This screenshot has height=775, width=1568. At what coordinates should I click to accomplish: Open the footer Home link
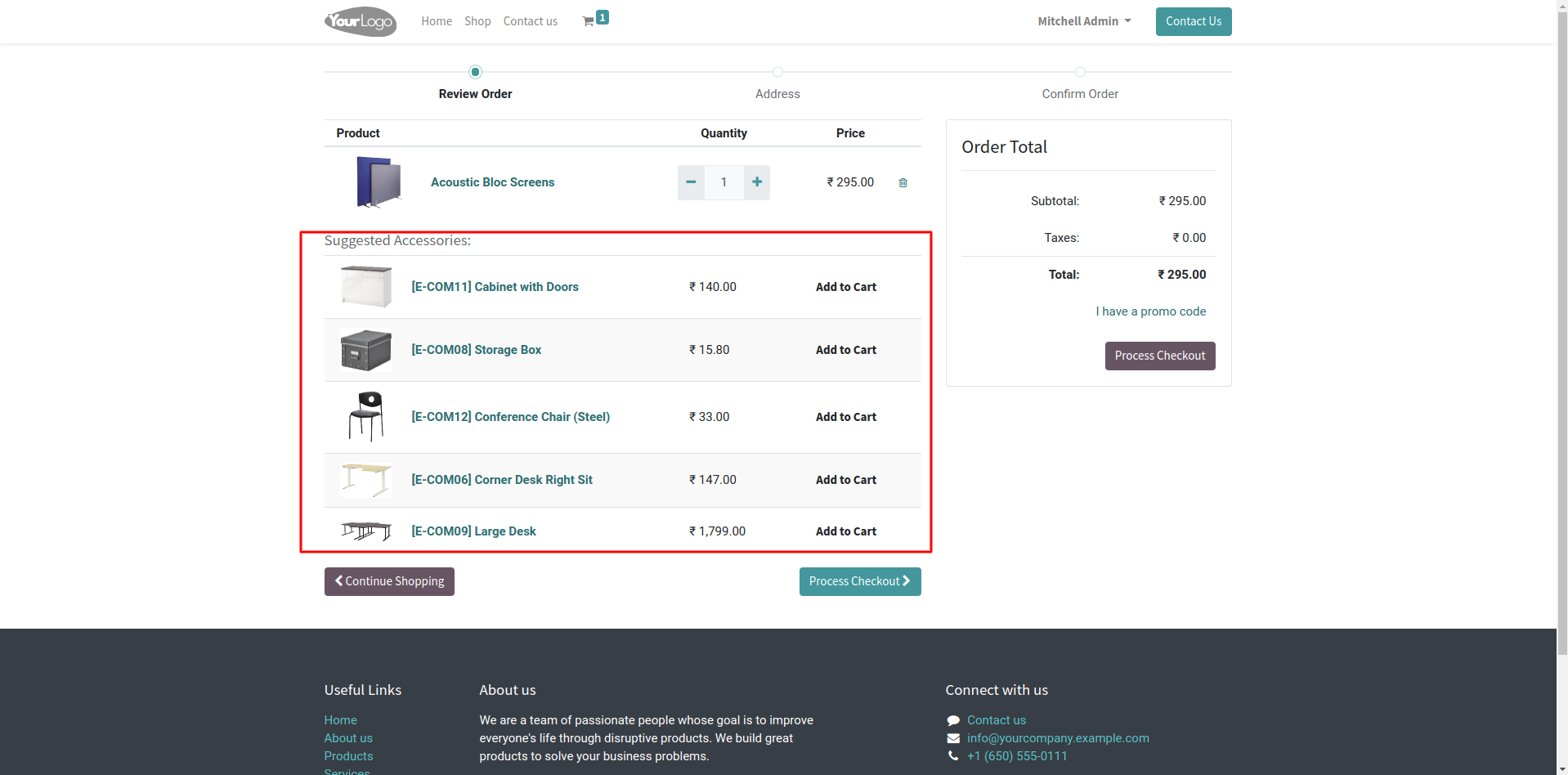tap(340, 720)
